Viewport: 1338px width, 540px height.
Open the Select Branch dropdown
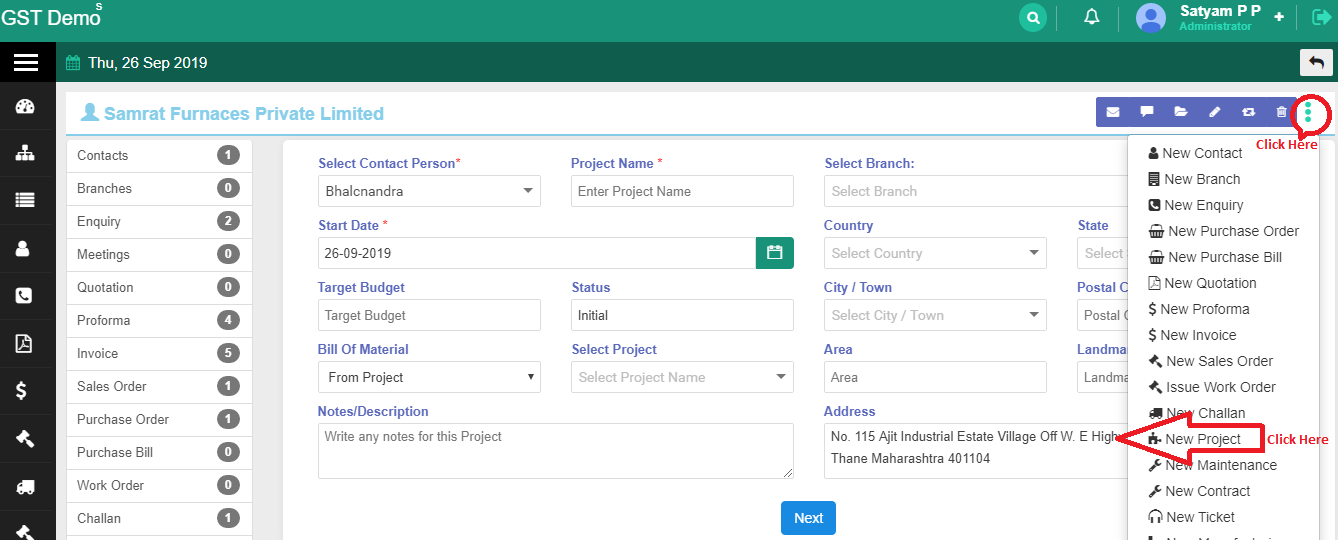975,191
